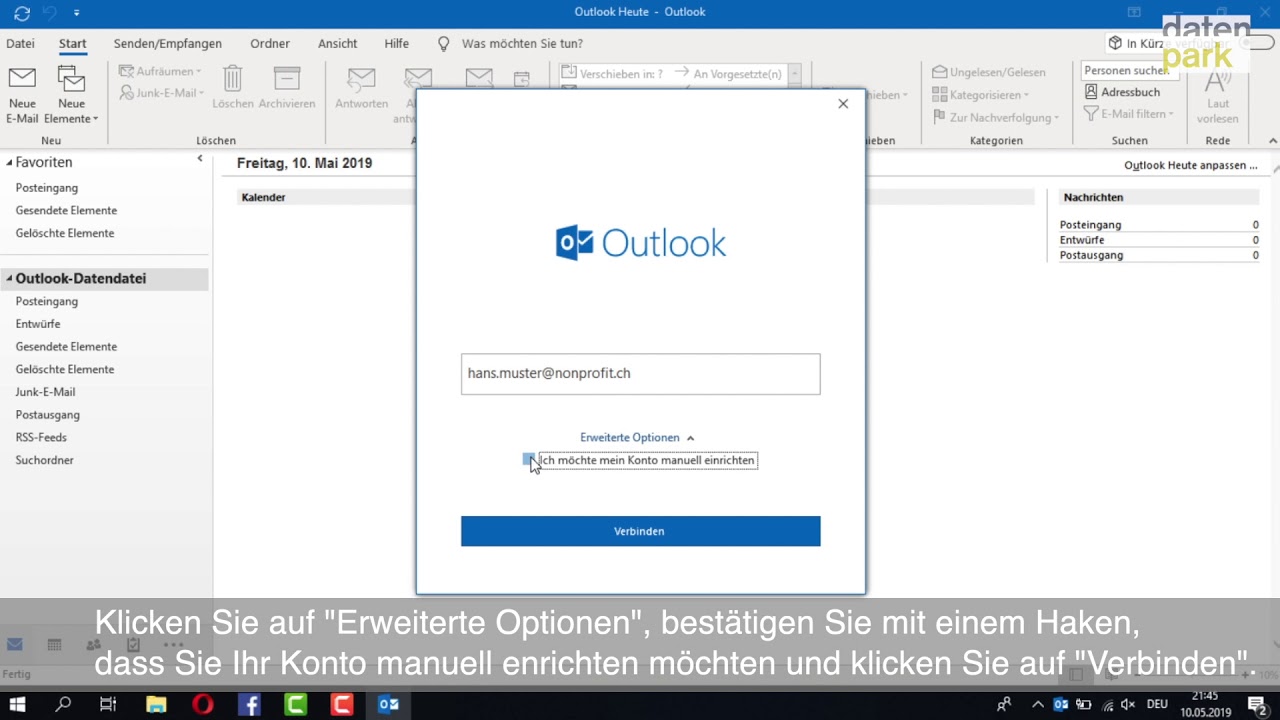
Task: Click the green Camtasia taskbar icon
Action: click(296, 705)
